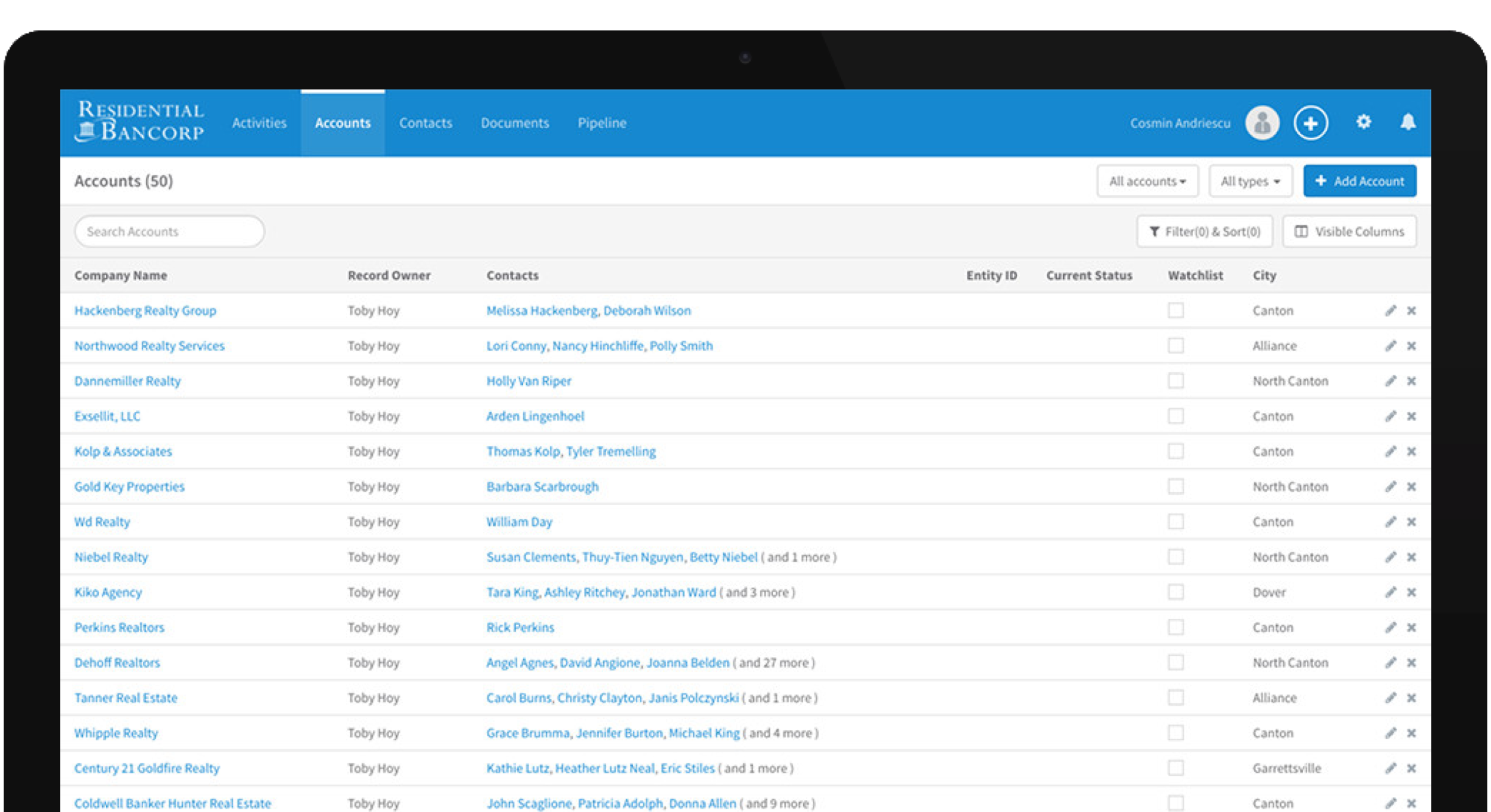The height and width of the screenshot is (812, 1491).
Task: Open the All types dropdown
Action: 1250,181
